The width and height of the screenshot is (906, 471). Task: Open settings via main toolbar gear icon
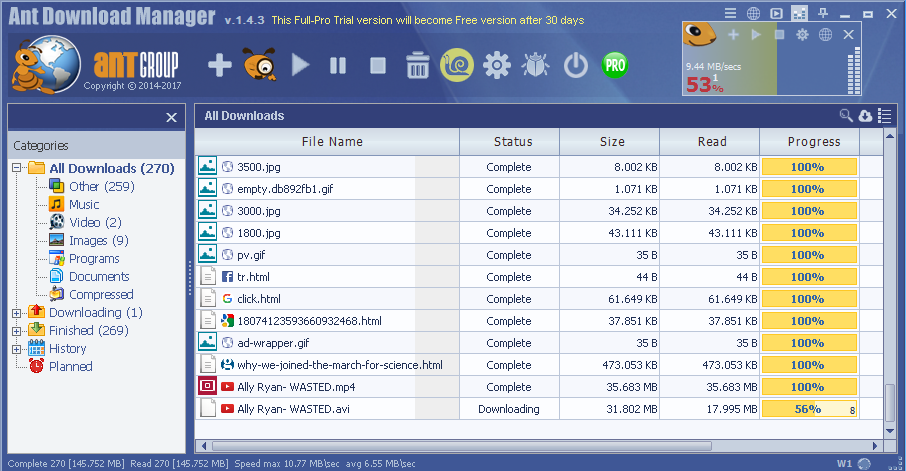497,65
